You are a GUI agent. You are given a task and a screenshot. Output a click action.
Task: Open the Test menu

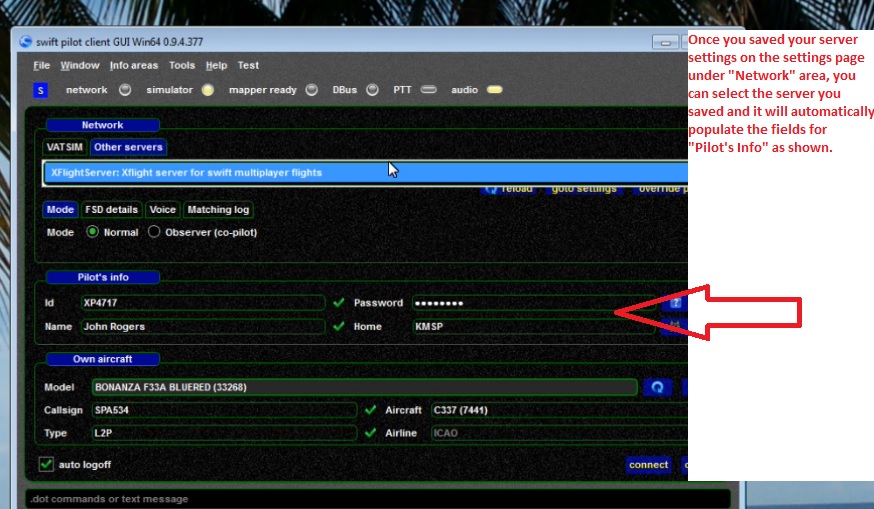coord(248,65)
